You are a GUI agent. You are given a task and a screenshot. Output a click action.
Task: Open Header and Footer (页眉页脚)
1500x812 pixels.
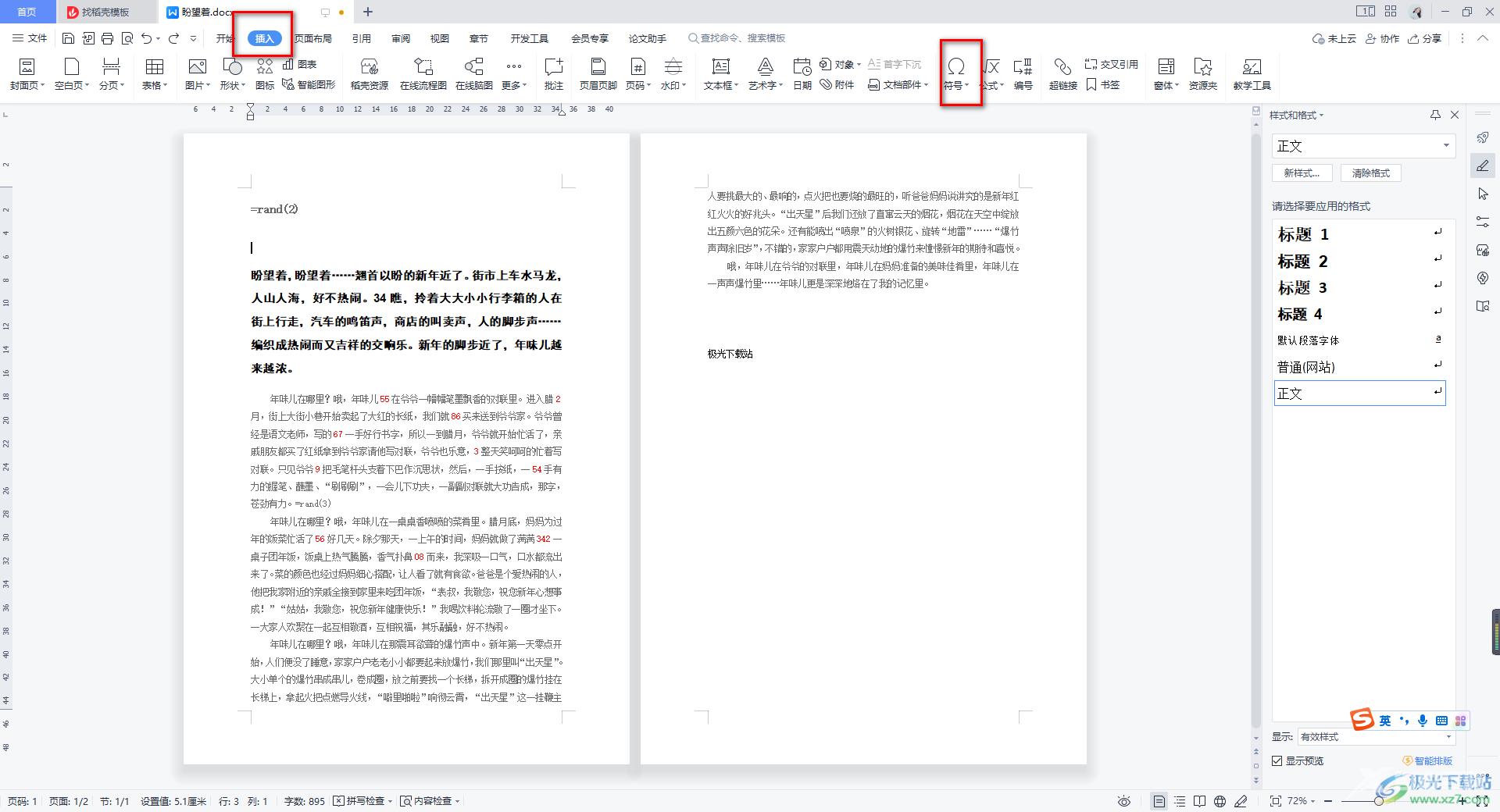(598, 74)
